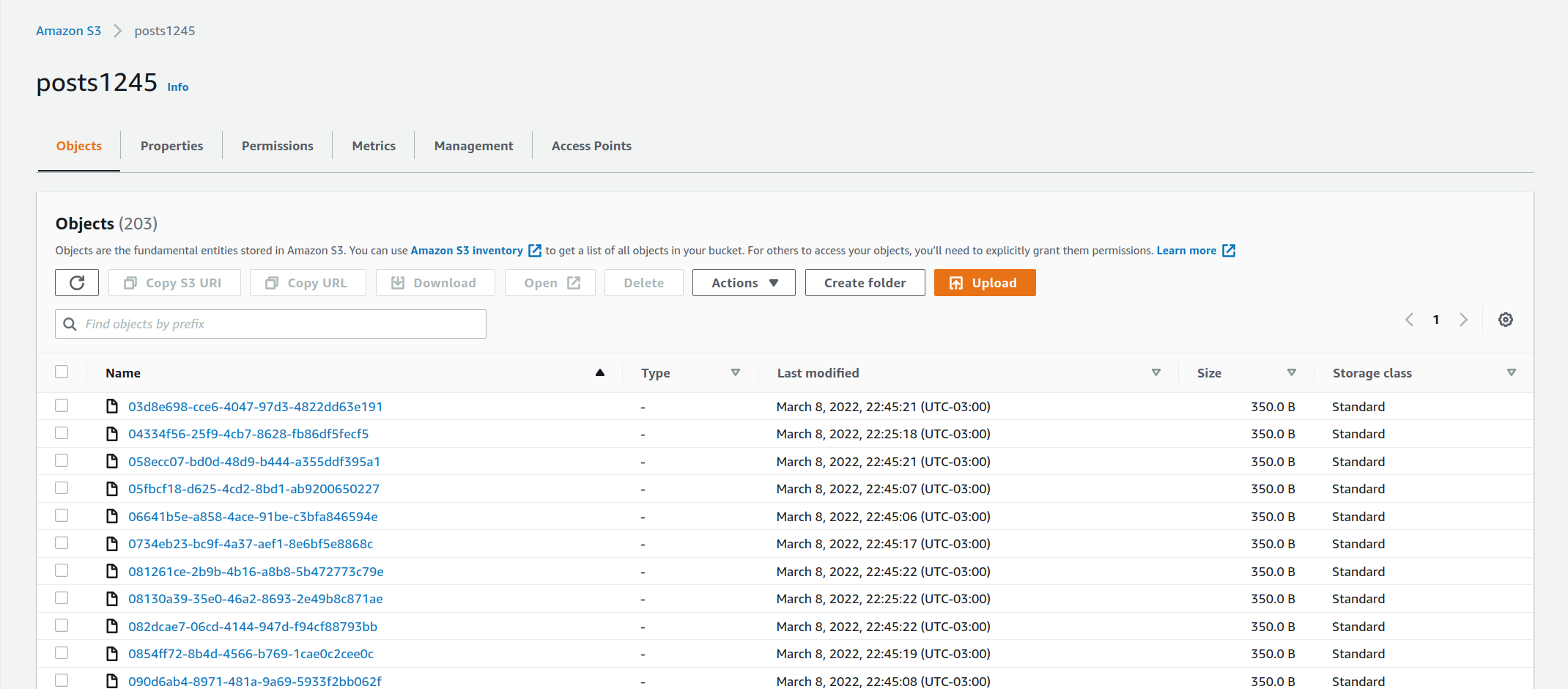Sort by Size column arrow

click(1292, 372)
